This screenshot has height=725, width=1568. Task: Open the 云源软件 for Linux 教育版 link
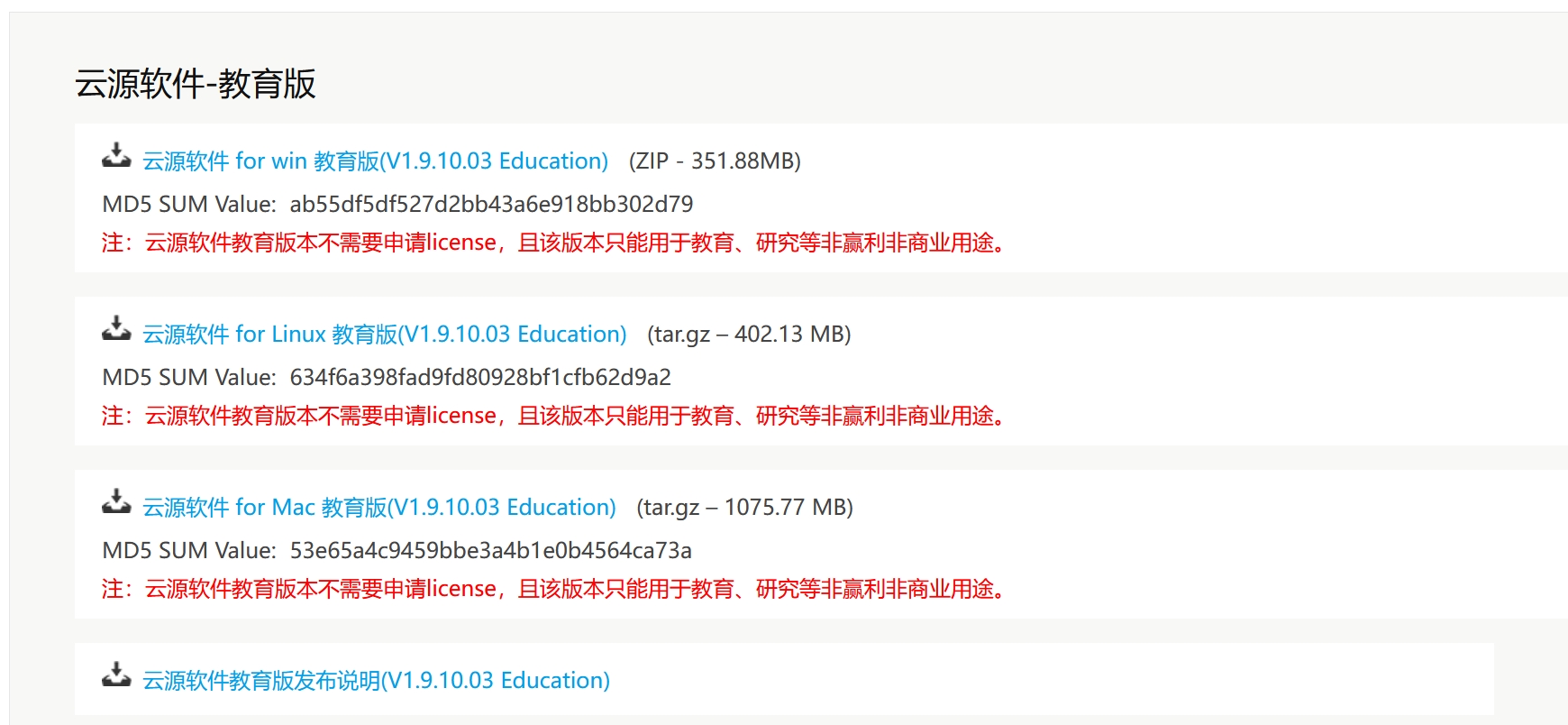[385, 335]
